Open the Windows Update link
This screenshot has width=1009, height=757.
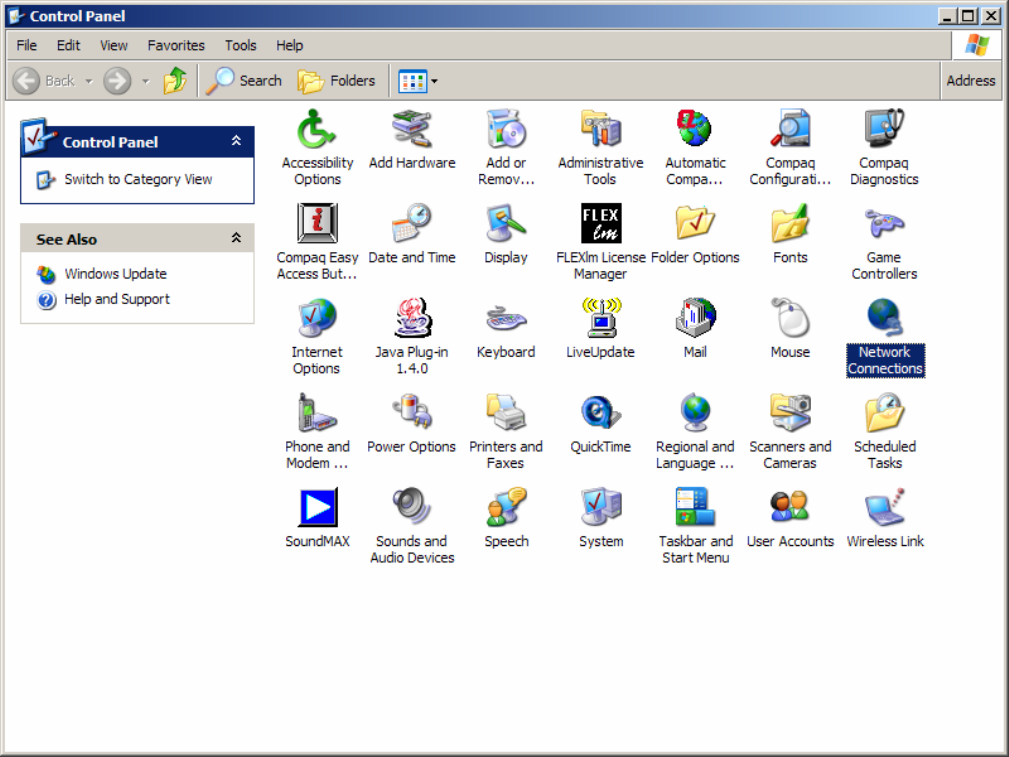115,274
